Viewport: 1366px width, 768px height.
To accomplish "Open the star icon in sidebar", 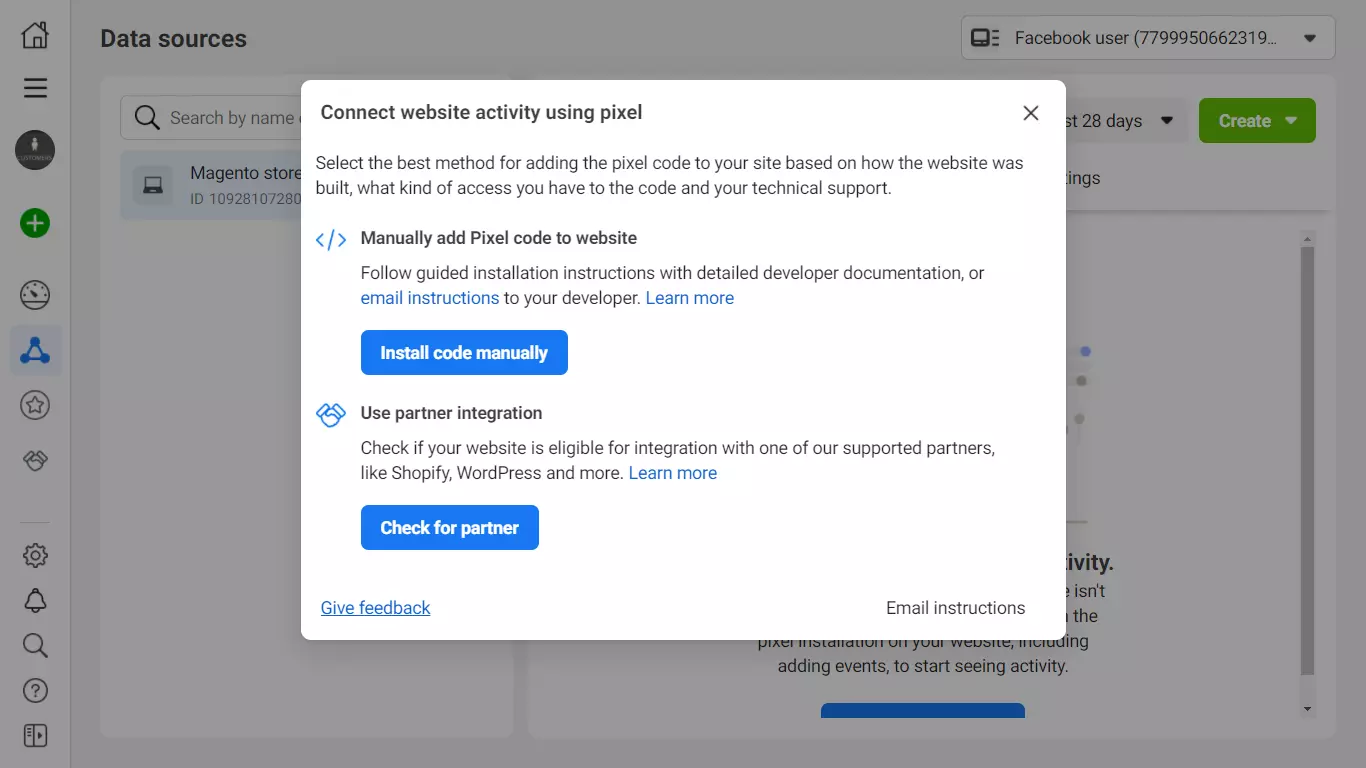I will pos(35,405).
